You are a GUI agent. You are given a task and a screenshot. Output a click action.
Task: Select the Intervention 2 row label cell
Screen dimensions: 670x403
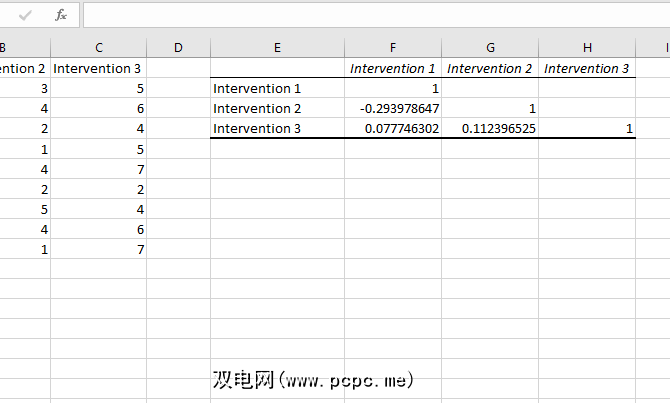tap(277, 109)
